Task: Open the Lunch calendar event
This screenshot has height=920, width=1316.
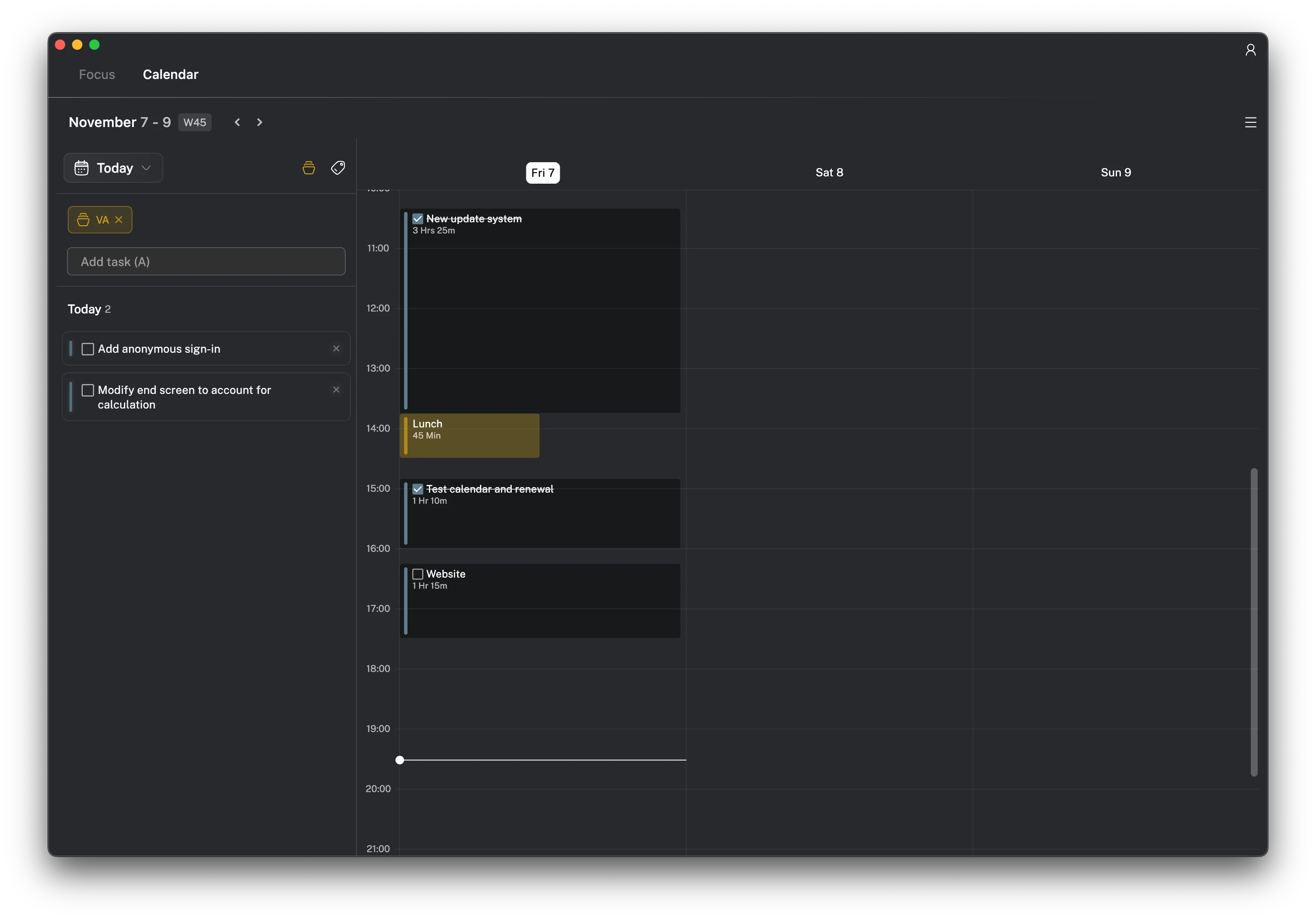Action: click(x=469, y=436)
